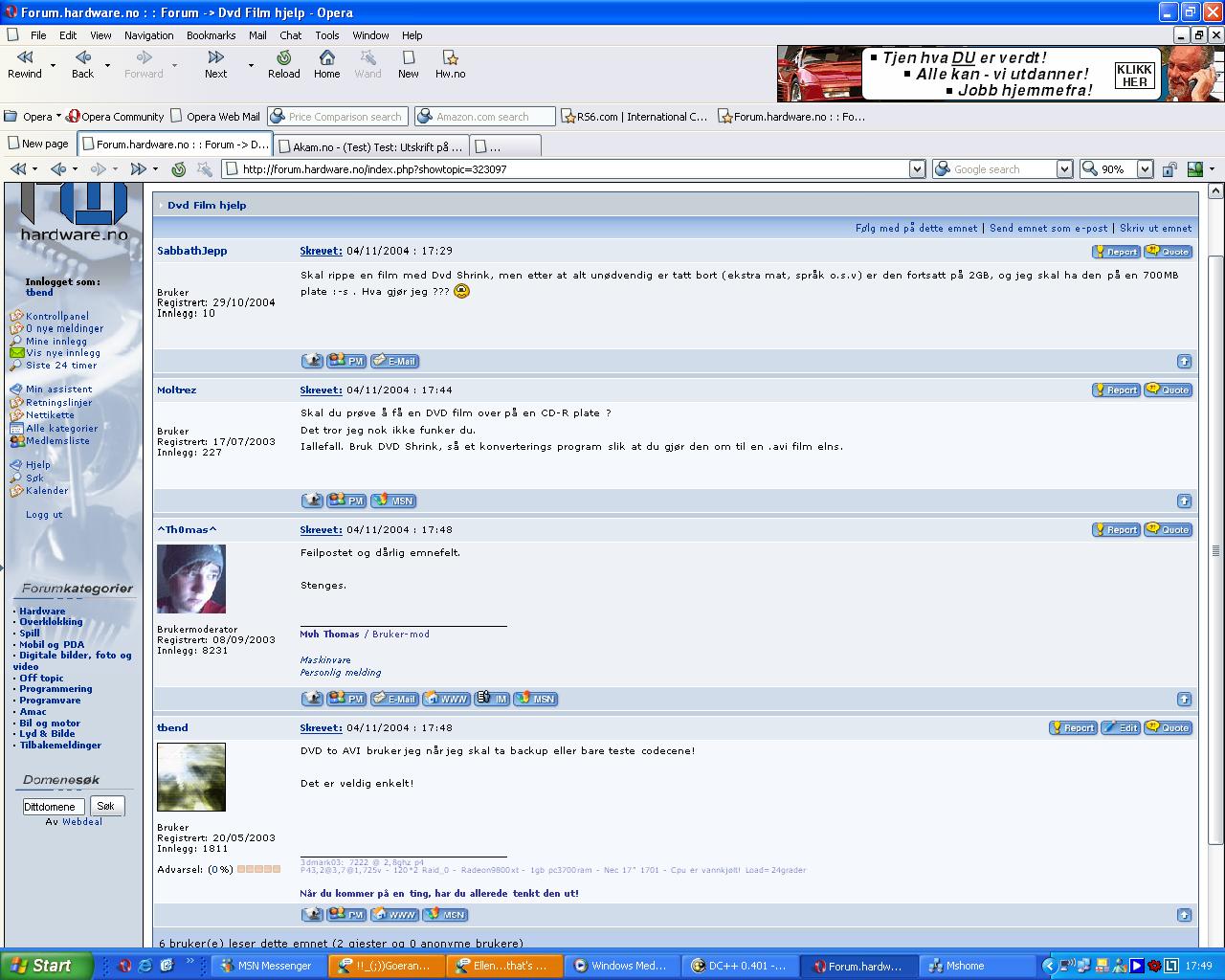Click 'Send emnet som e-post' link
The image size is (1225, 980).
tap(1049, 228)
